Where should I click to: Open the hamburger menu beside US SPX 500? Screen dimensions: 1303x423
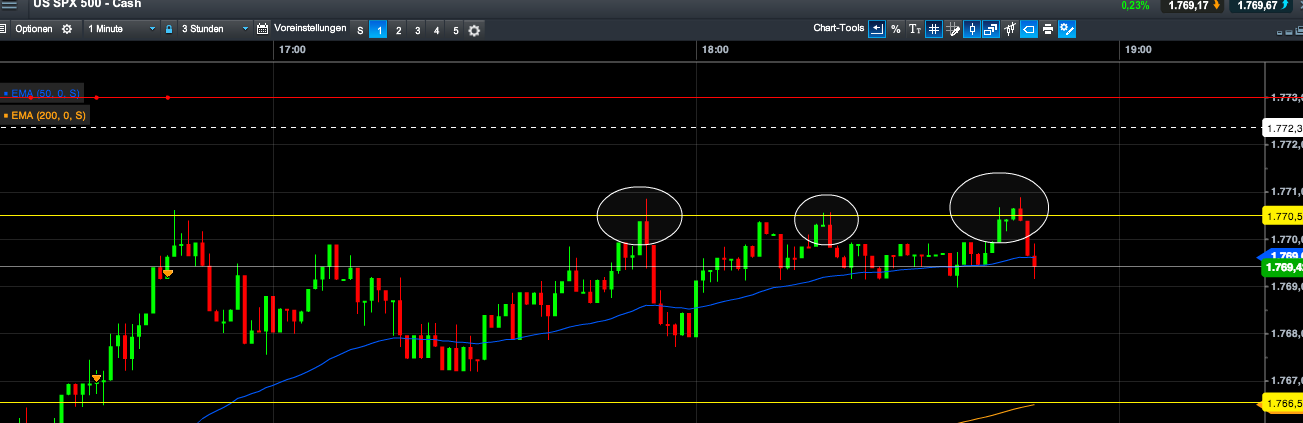[8, 4]
